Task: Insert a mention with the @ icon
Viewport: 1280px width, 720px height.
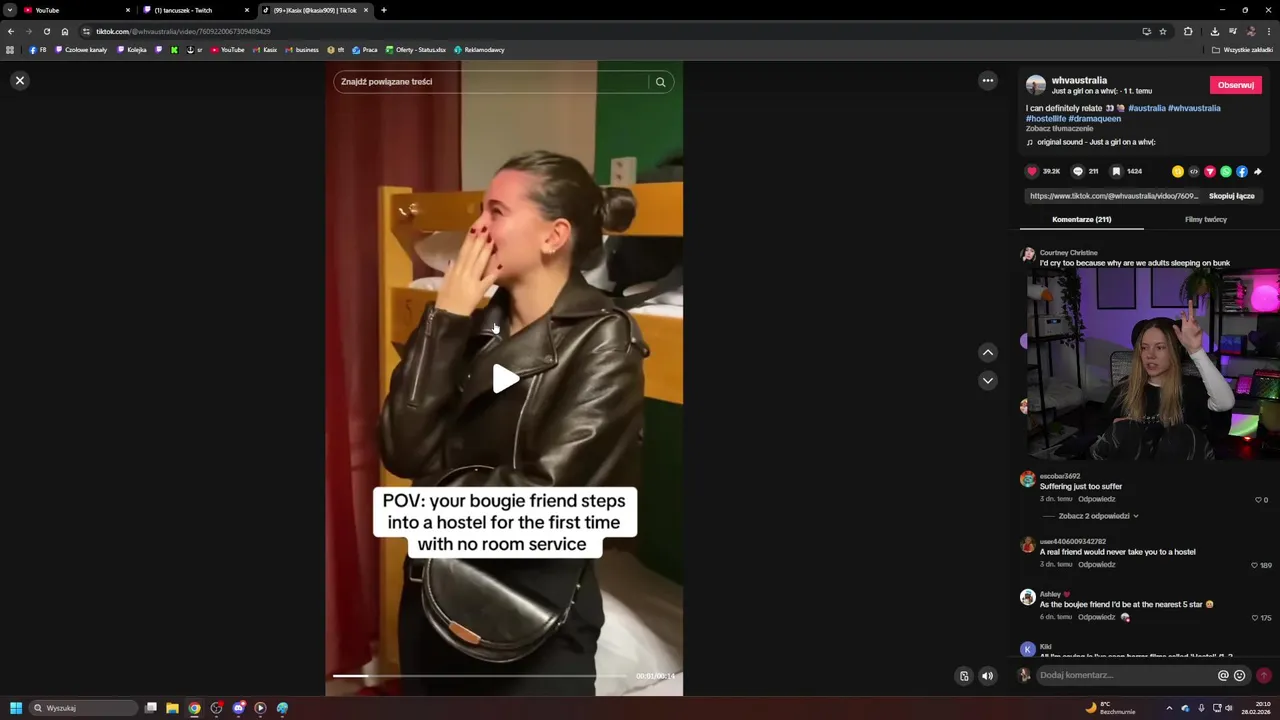Action: (x=1223, y=676)
